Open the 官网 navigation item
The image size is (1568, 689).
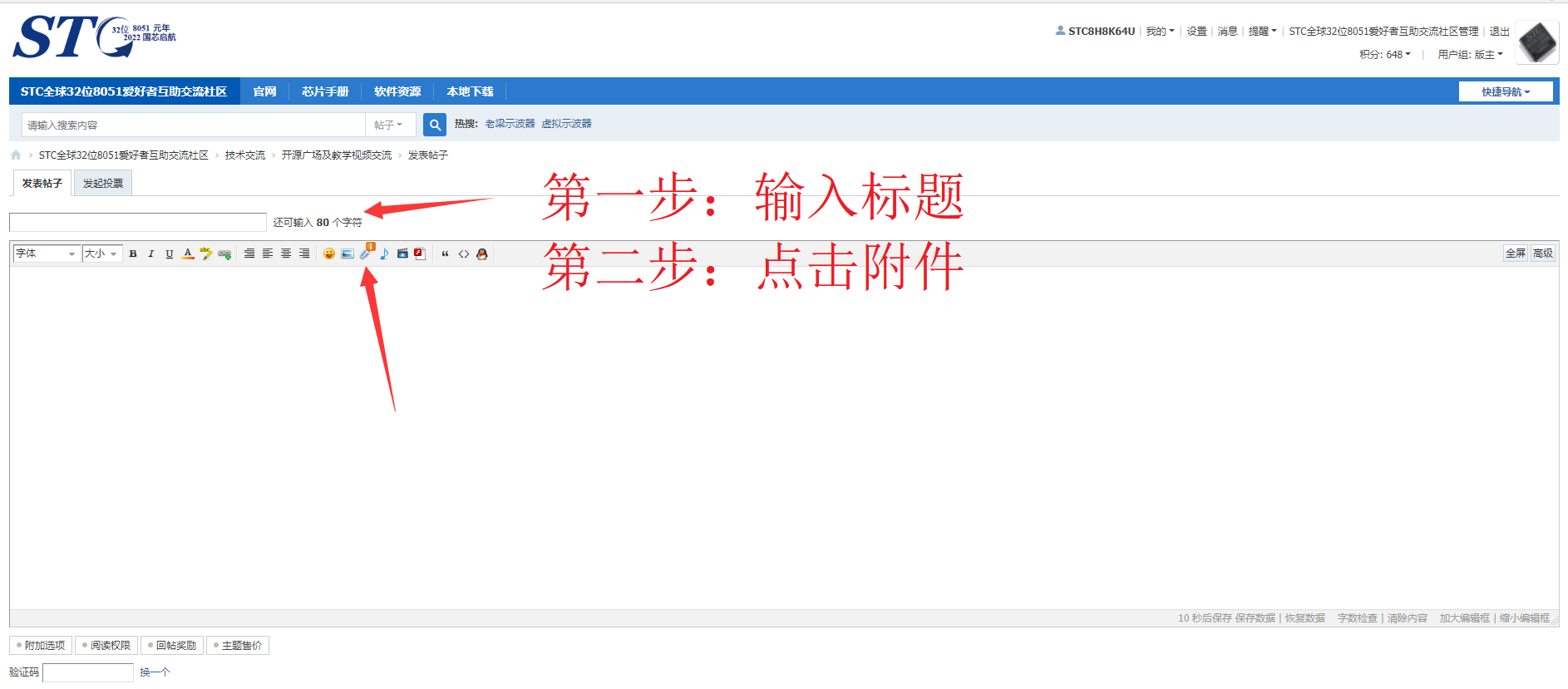(x=264, y=91)
